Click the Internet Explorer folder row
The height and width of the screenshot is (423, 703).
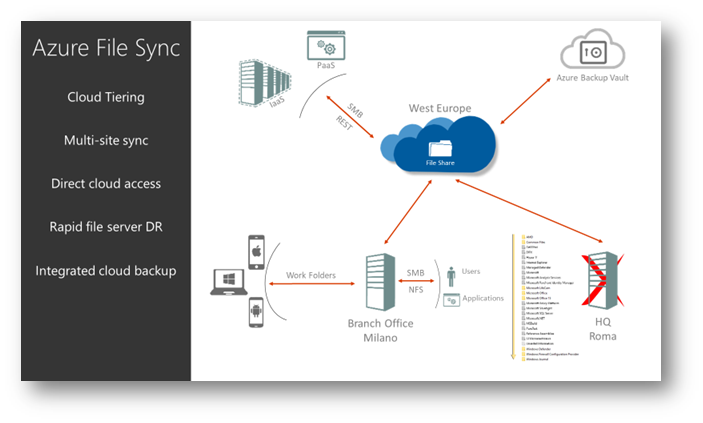click(534, 262)
